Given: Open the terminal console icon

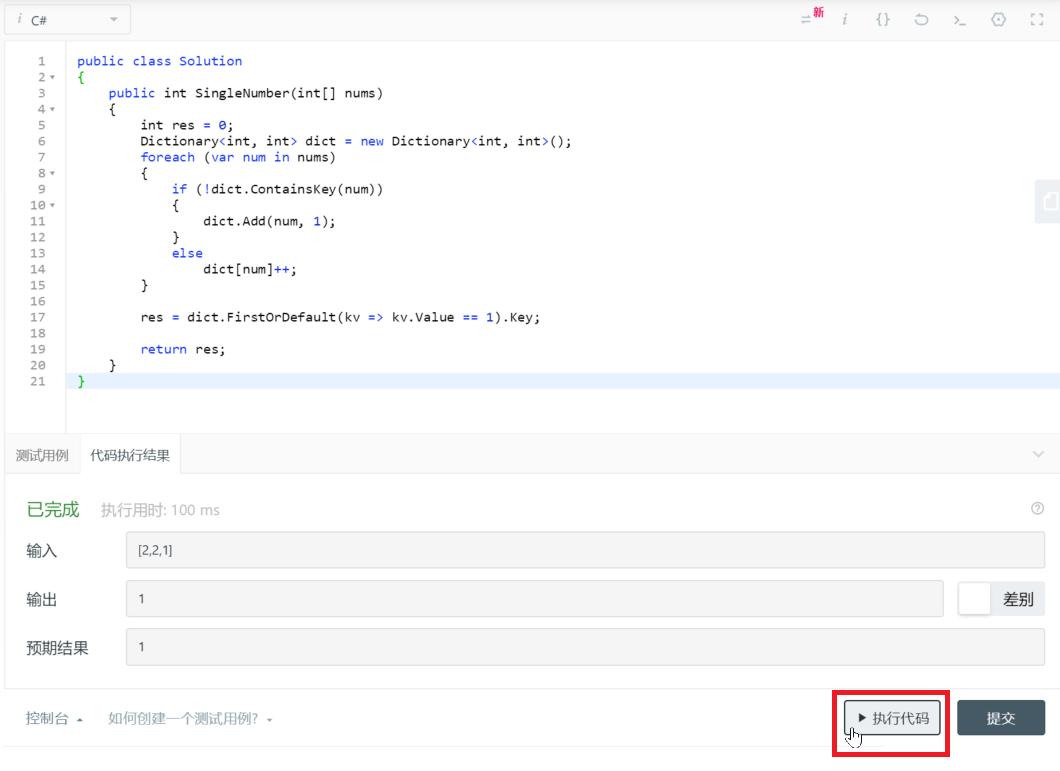Looking at the screenshot, I should pyautogui.click(x=961, y=19).
